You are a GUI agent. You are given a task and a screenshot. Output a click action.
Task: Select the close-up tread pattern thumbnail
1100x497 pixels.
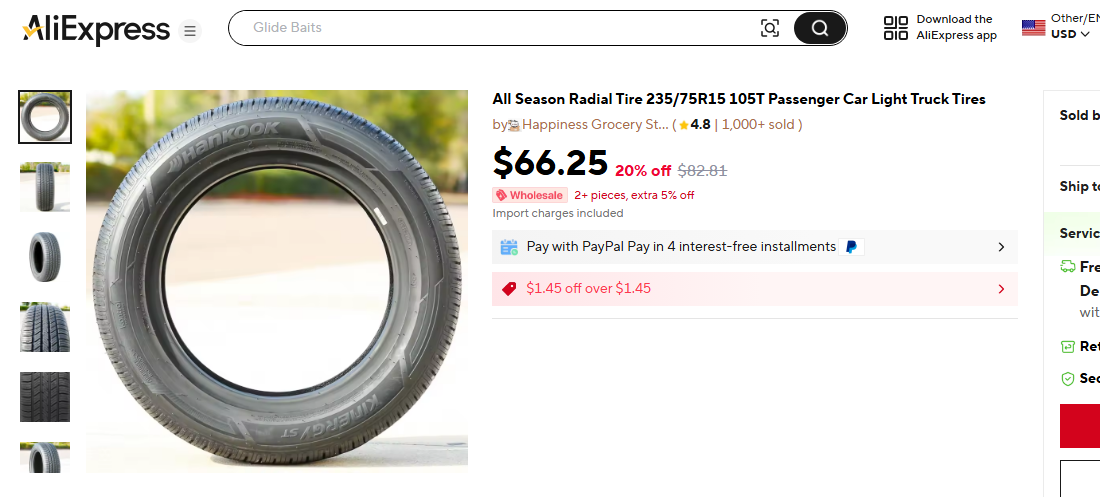pos(45,397)
